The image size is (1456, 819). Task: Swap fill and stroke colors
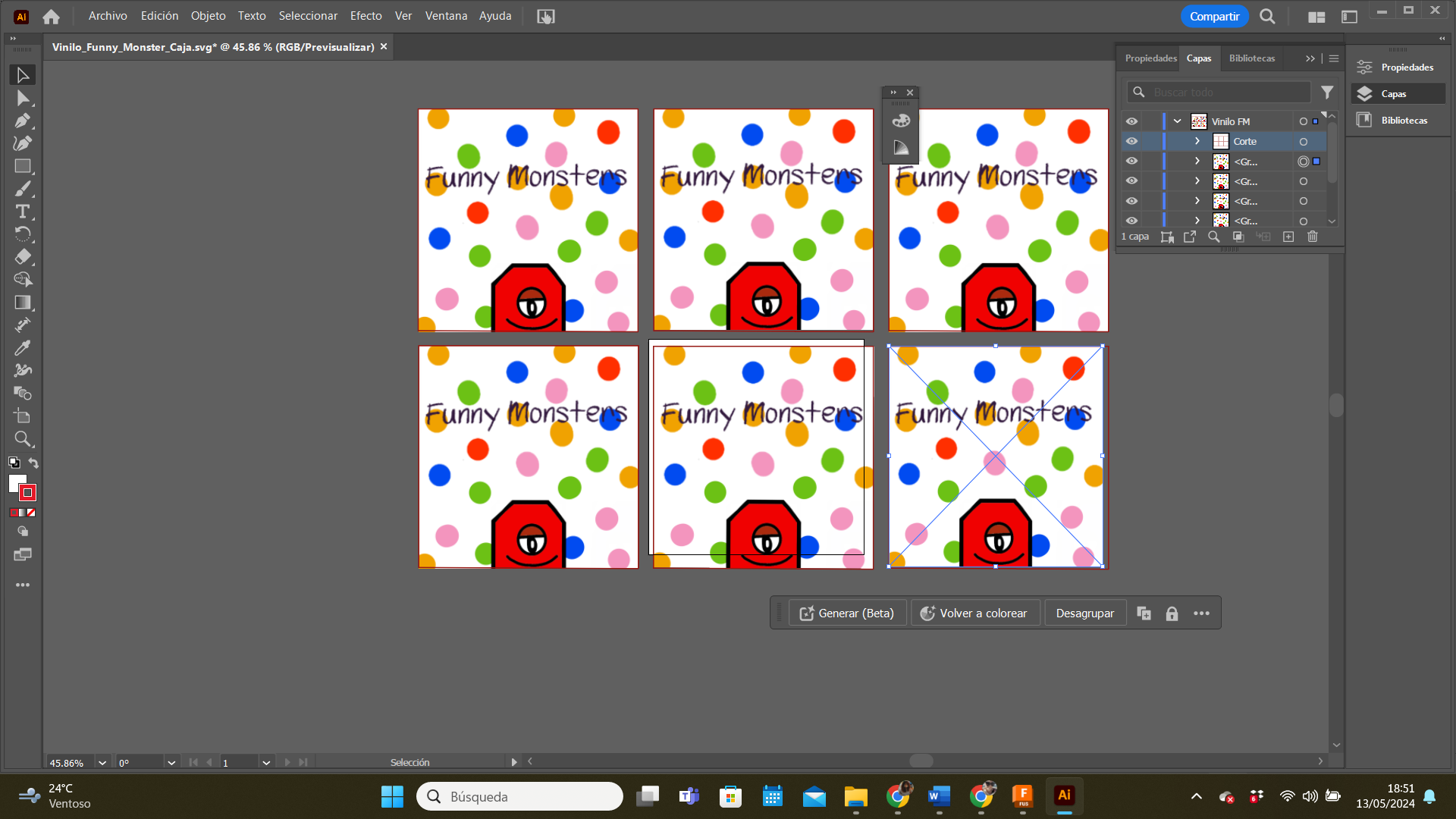[33, 463]
